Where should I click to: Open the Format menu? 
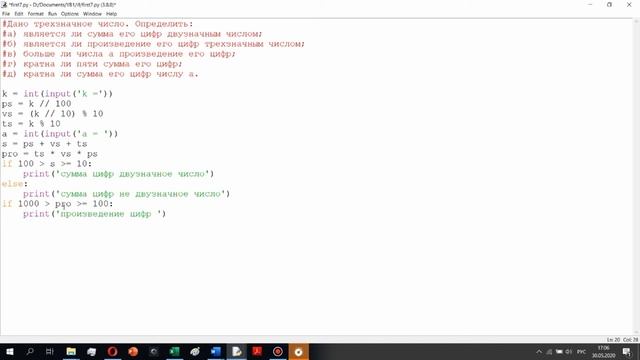pyautogui.click(x=36, y=14)
